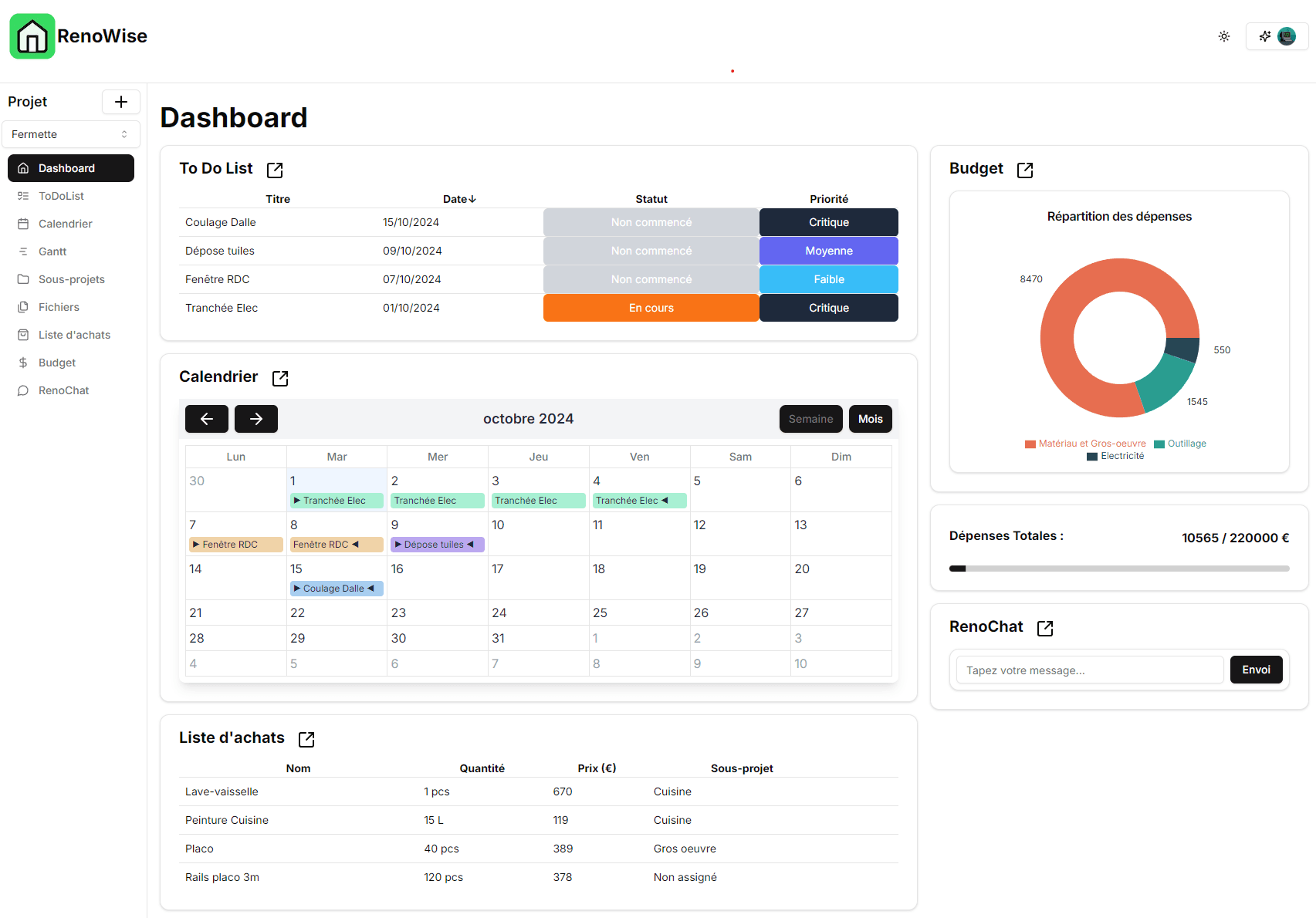Open the ToDoList section from the sidebar
This screenshot has height=918, width=1316.
point(60,195)
